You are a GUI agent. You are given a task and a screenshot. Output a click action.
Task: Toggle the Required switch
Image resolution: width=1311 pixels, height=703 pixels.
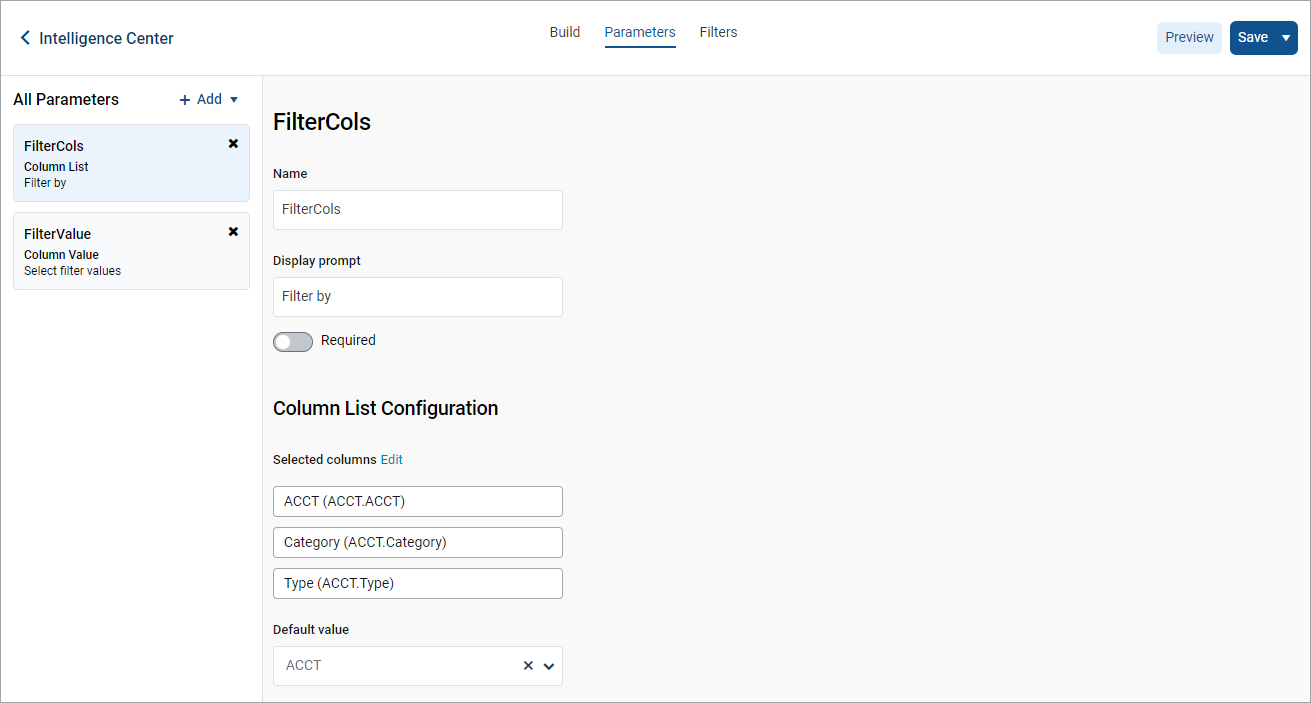click(x=293, y=342)
